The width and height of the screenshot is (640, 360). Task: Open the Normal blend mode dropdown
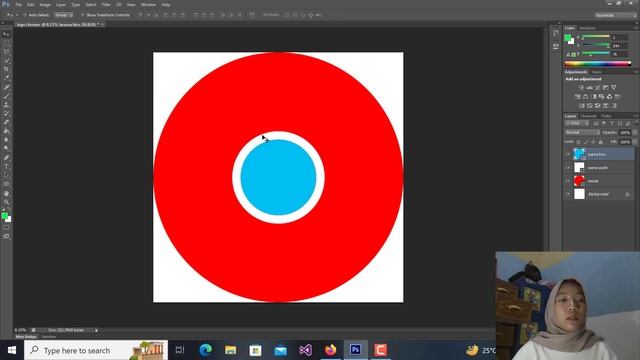(x=582, y=133)
